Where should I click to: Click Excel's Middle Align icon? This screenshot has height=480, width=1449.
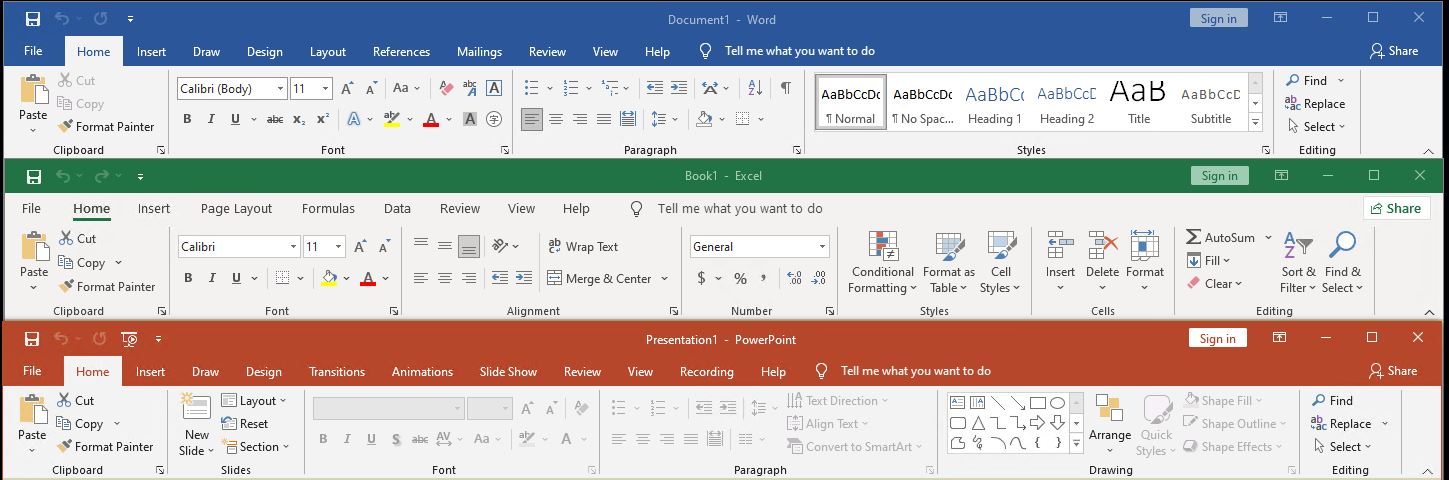[x=444, y=246]
